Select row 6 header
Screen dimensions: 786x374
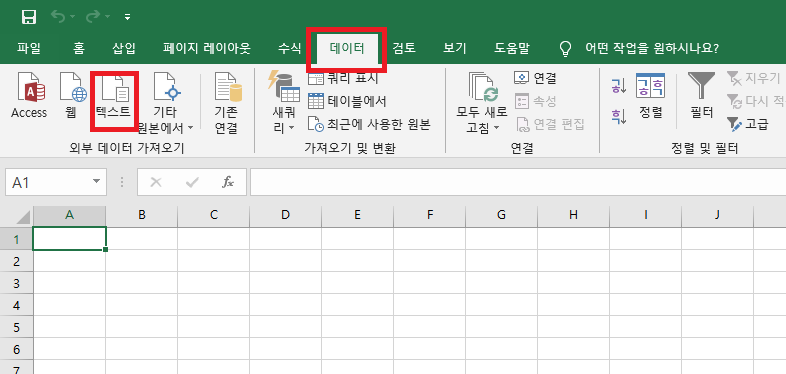point(17,349)
